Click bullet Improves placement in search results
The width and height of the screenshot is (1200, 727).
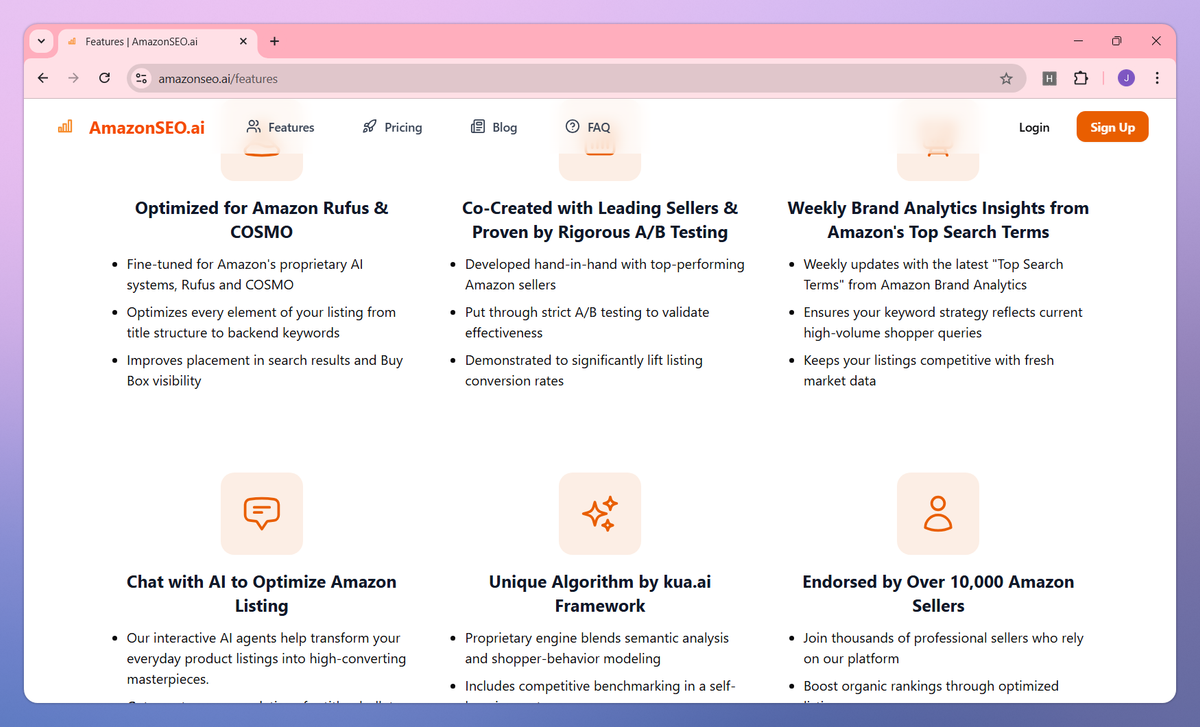(x=265, y=370)
